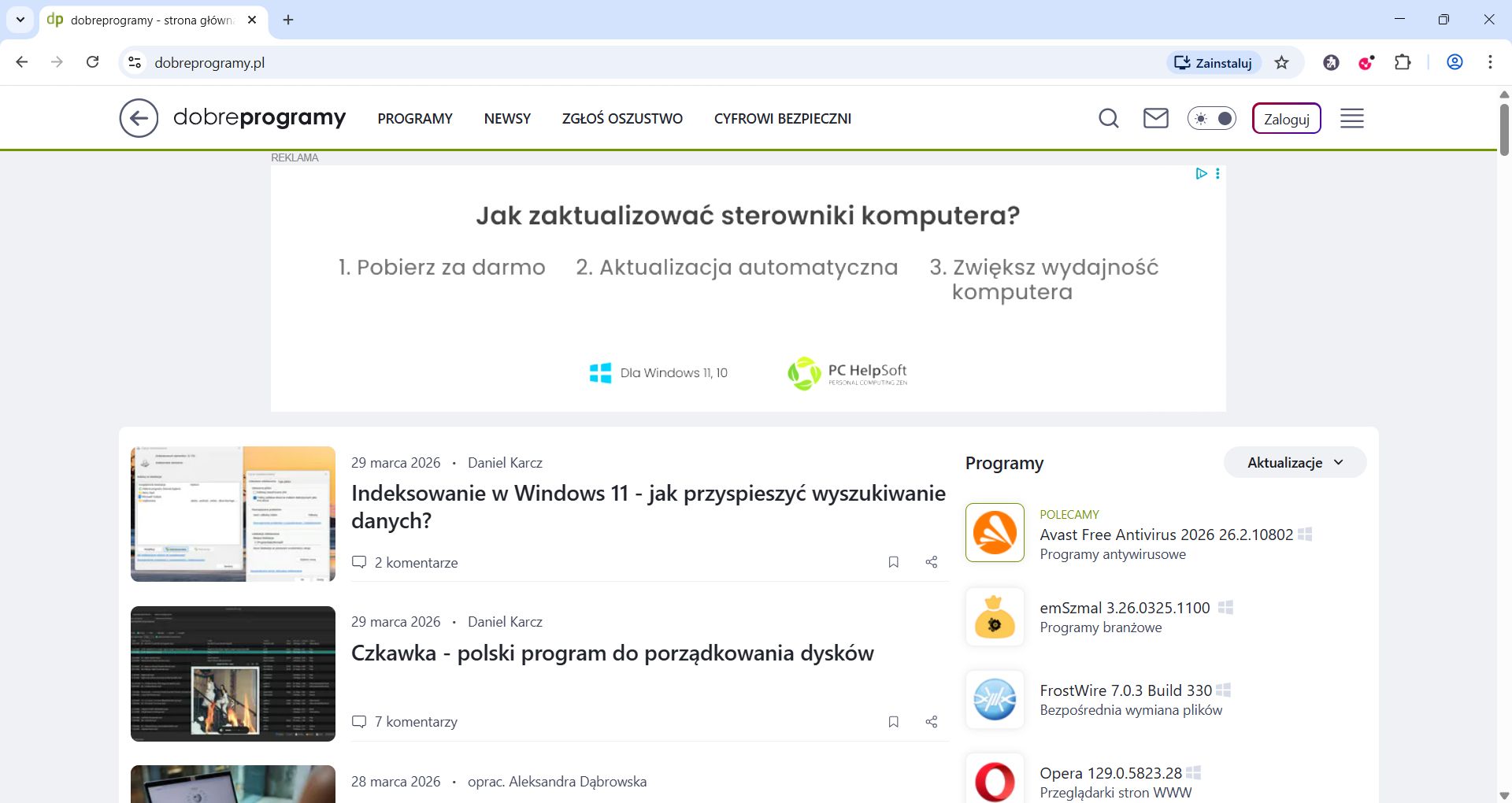The height and width of the screenshot is (803, 1512).
Task: Open Czkawka polski program article headline
Action: [x=613, y=653]
